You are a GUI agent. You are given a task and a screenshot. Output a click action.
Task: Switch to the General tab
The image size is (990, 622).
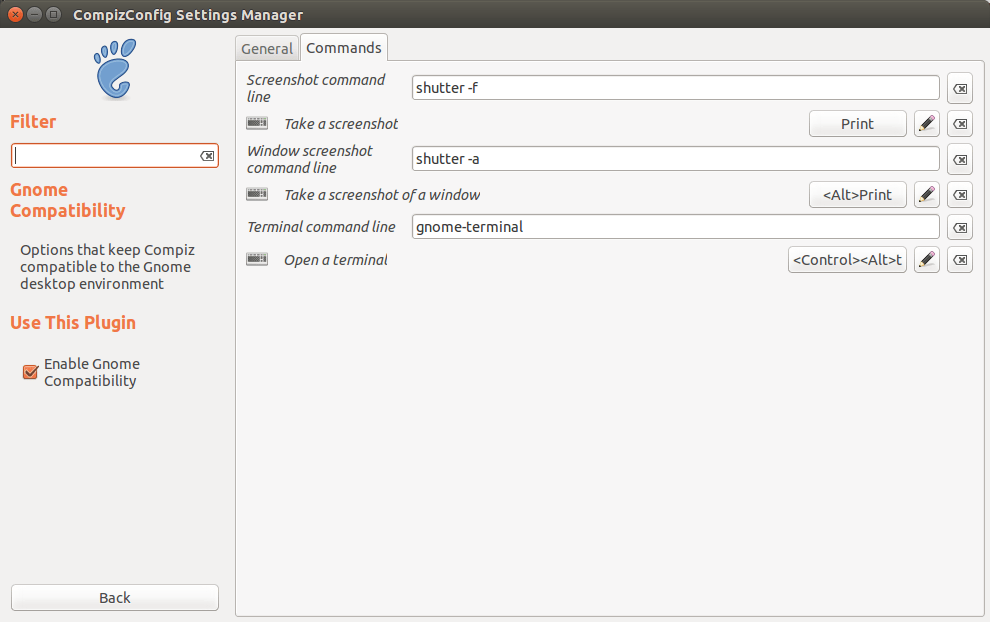click(267, 49)
